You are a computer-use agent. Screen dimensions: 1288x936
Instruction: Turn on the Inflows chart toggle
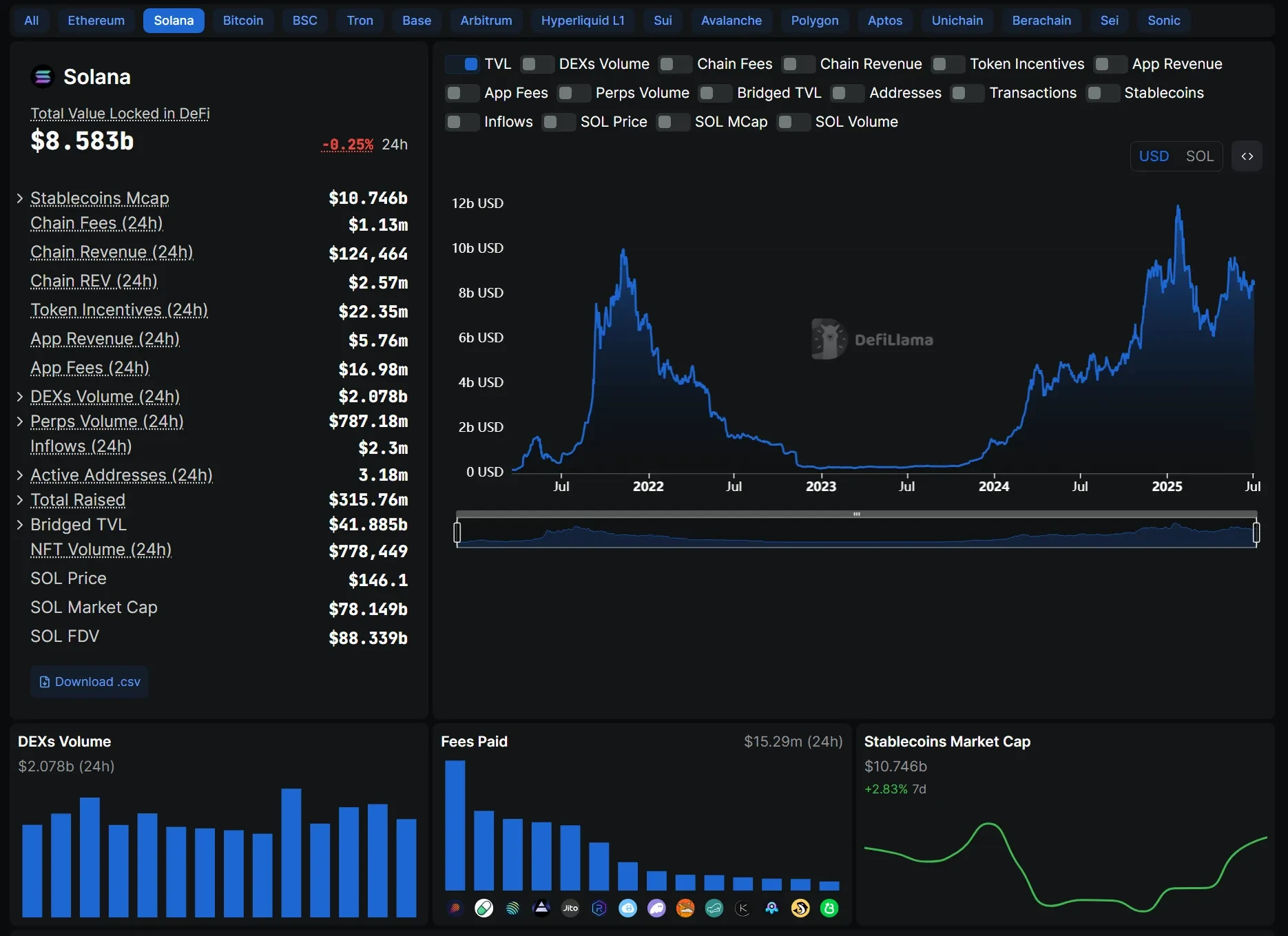462,122
